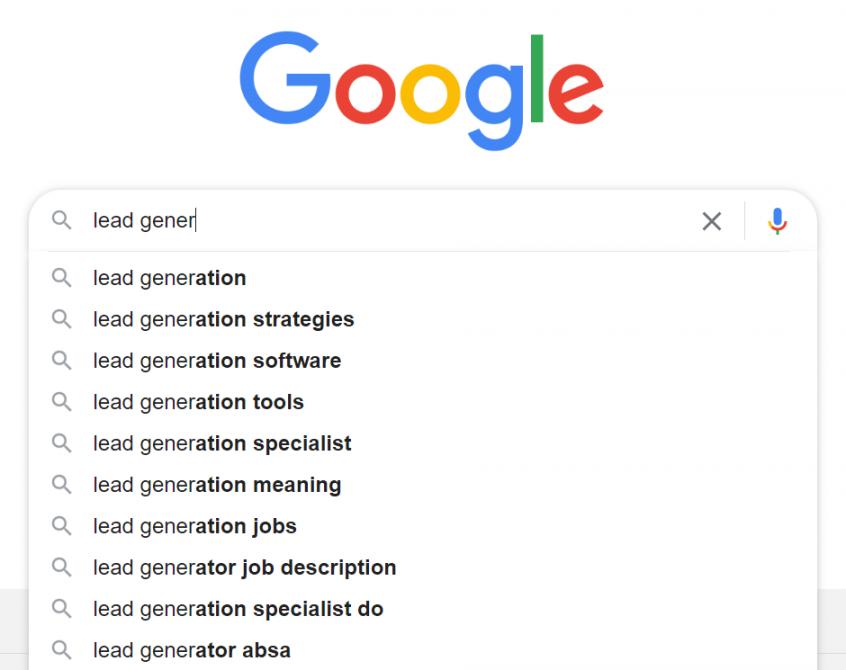
Task: Choose 'lead generation strategies' suggestion
Action: (223, 320)
